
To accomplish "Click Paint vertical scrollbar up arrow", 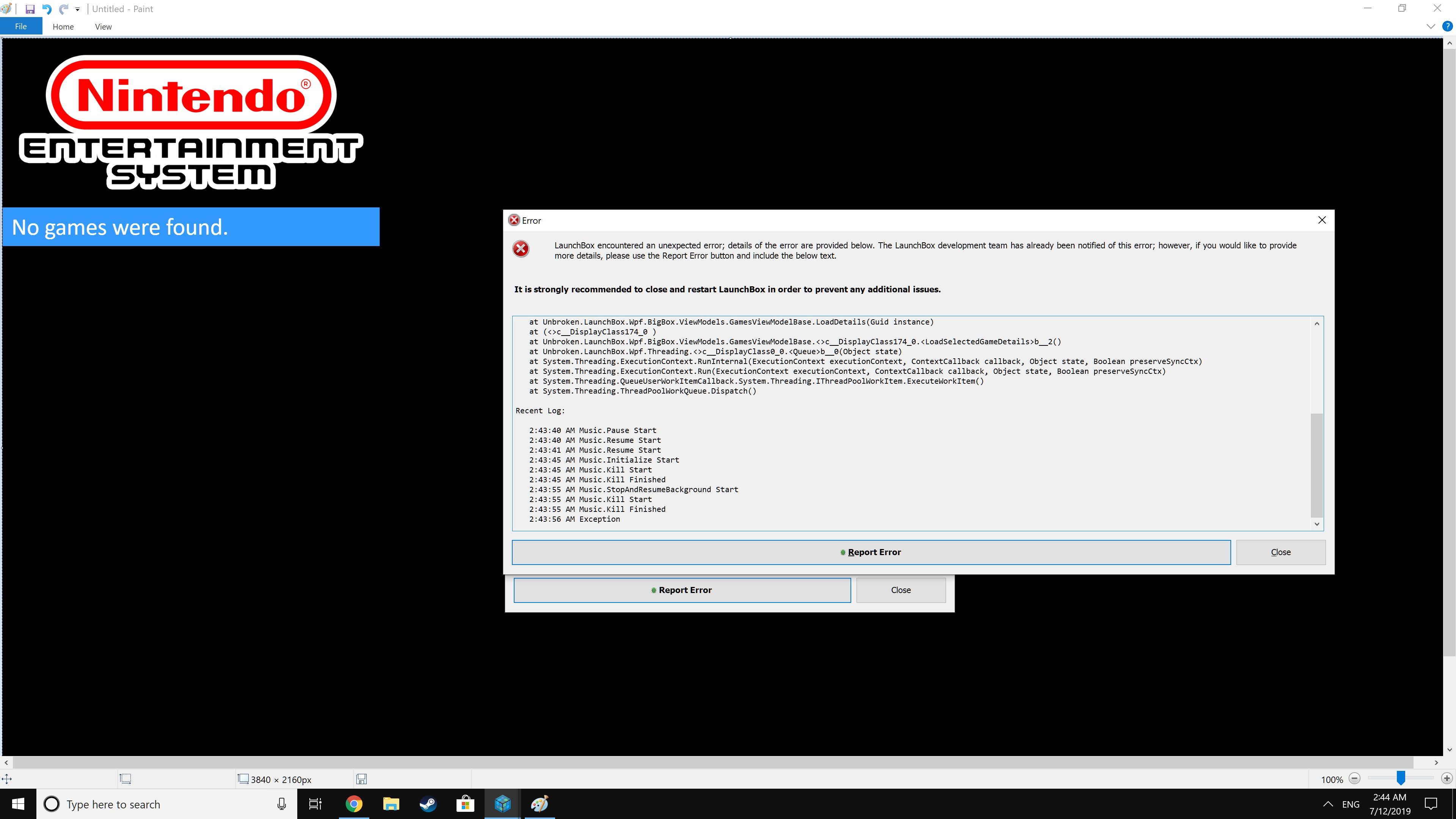I will click(1450, 44).
